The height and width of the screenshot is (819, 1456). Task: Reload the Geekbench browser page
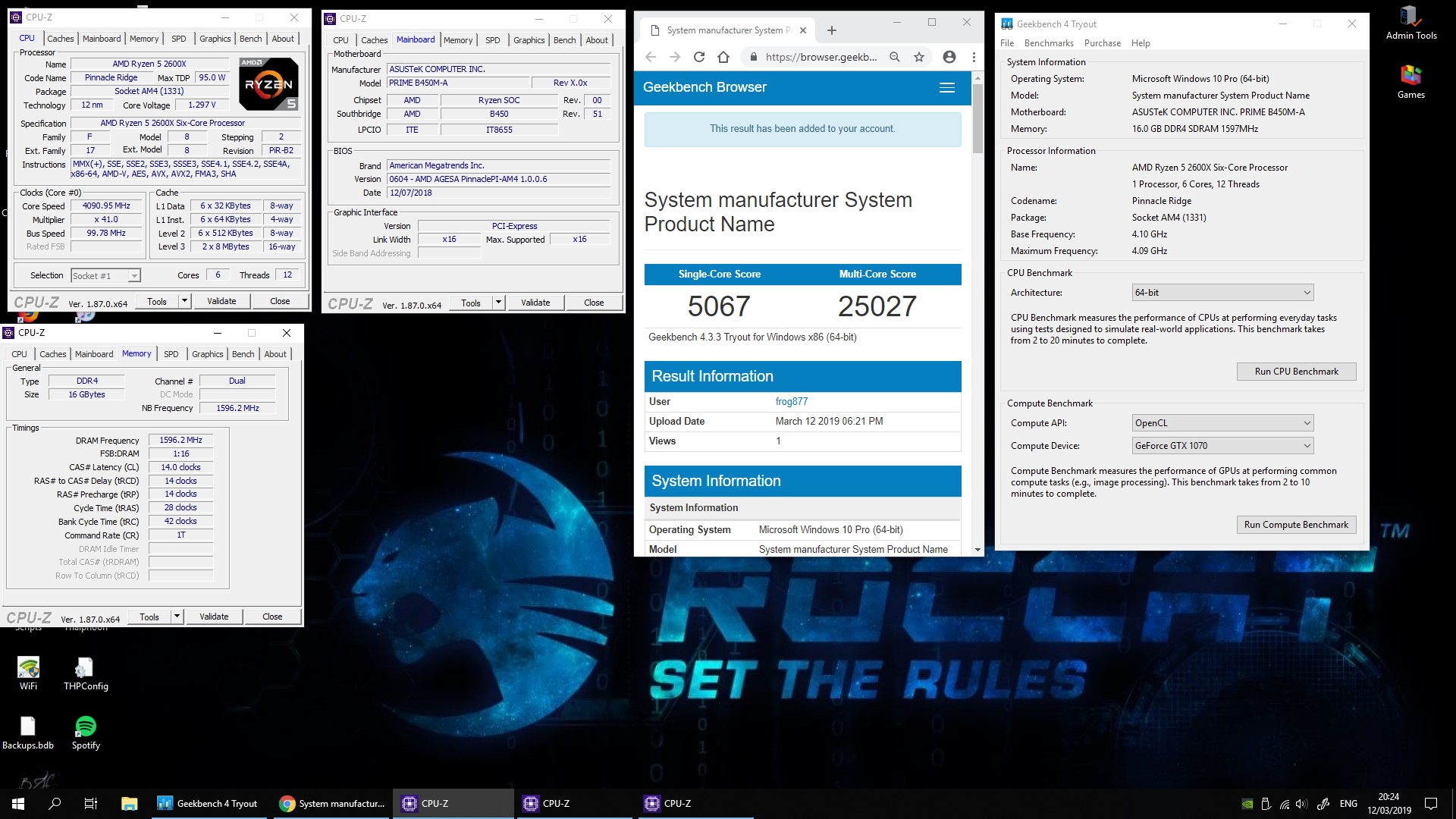point(699,57)
